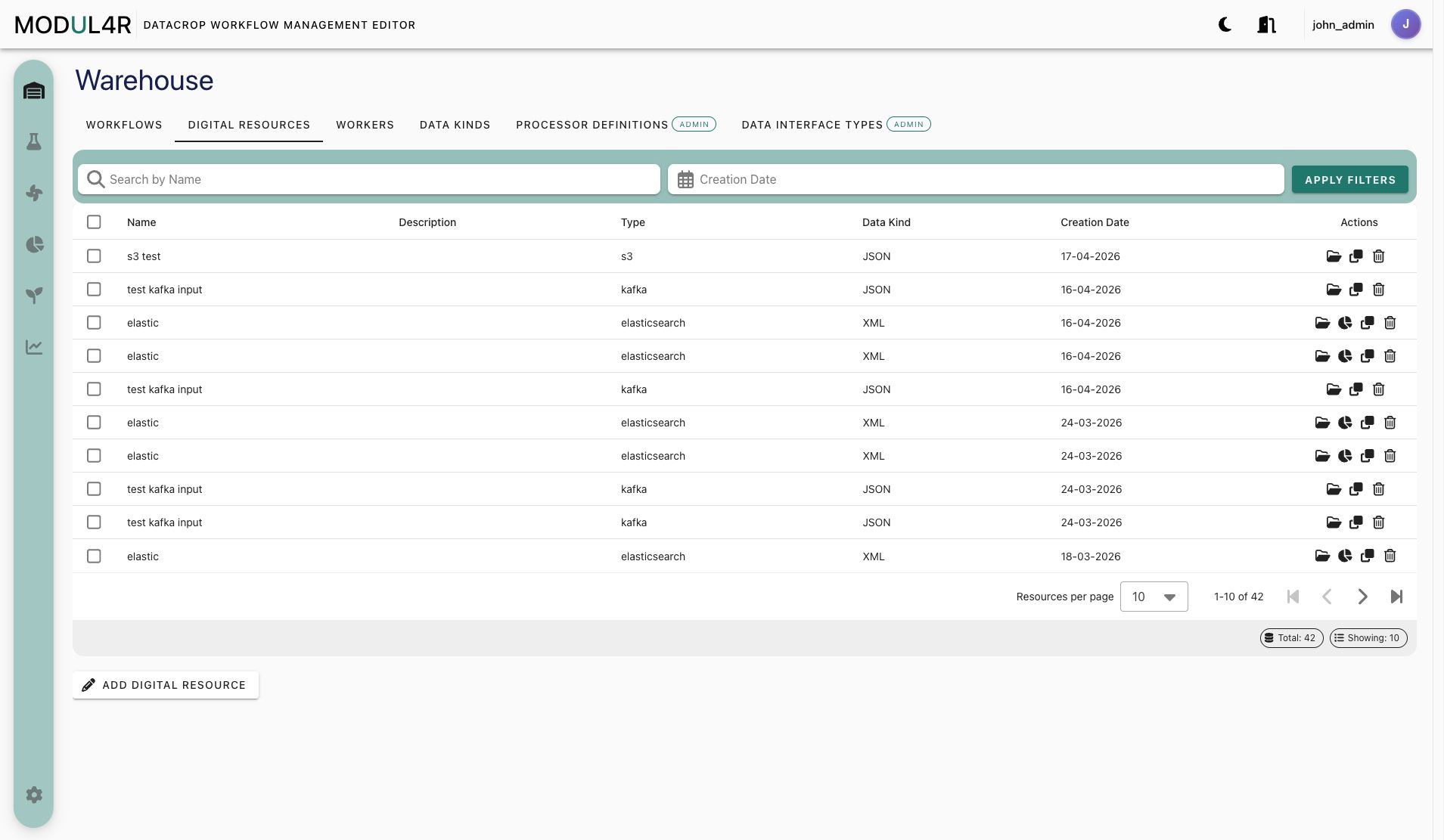This screenshot has height=840, width=1444.
Task: Open the line chart sidebar icon
Action: (34, 347)
